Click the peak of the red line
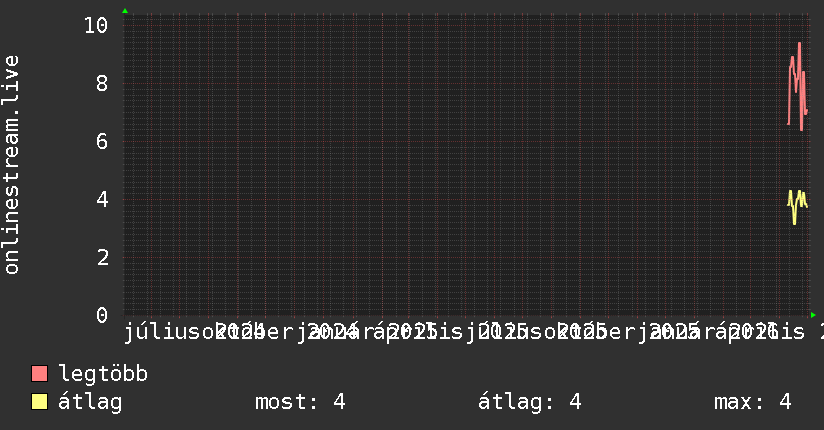Screen dimensions: 824x430 click(800, 44)
